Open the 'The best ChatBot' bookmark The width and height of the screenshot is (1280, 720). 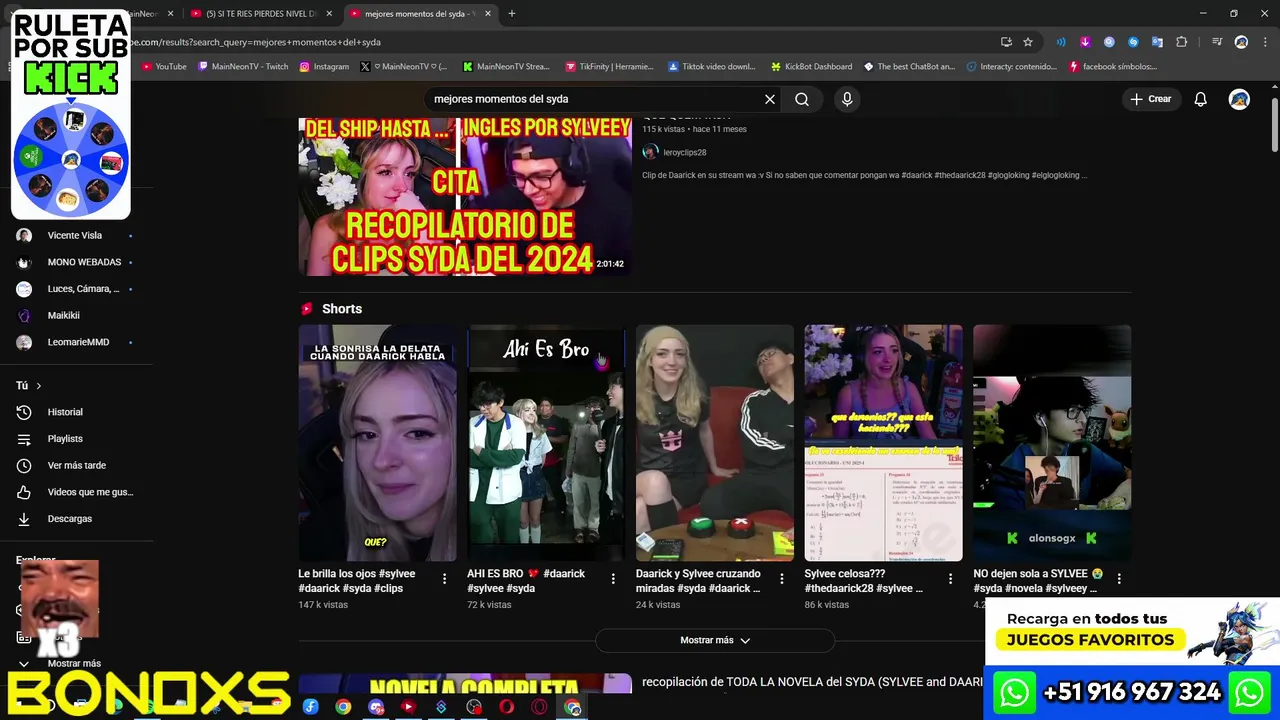tap(909, 67)
